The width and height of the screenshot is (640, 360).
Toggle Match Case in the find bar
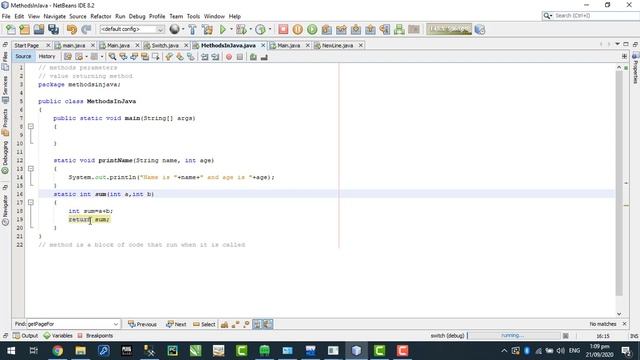pos(224,324)
